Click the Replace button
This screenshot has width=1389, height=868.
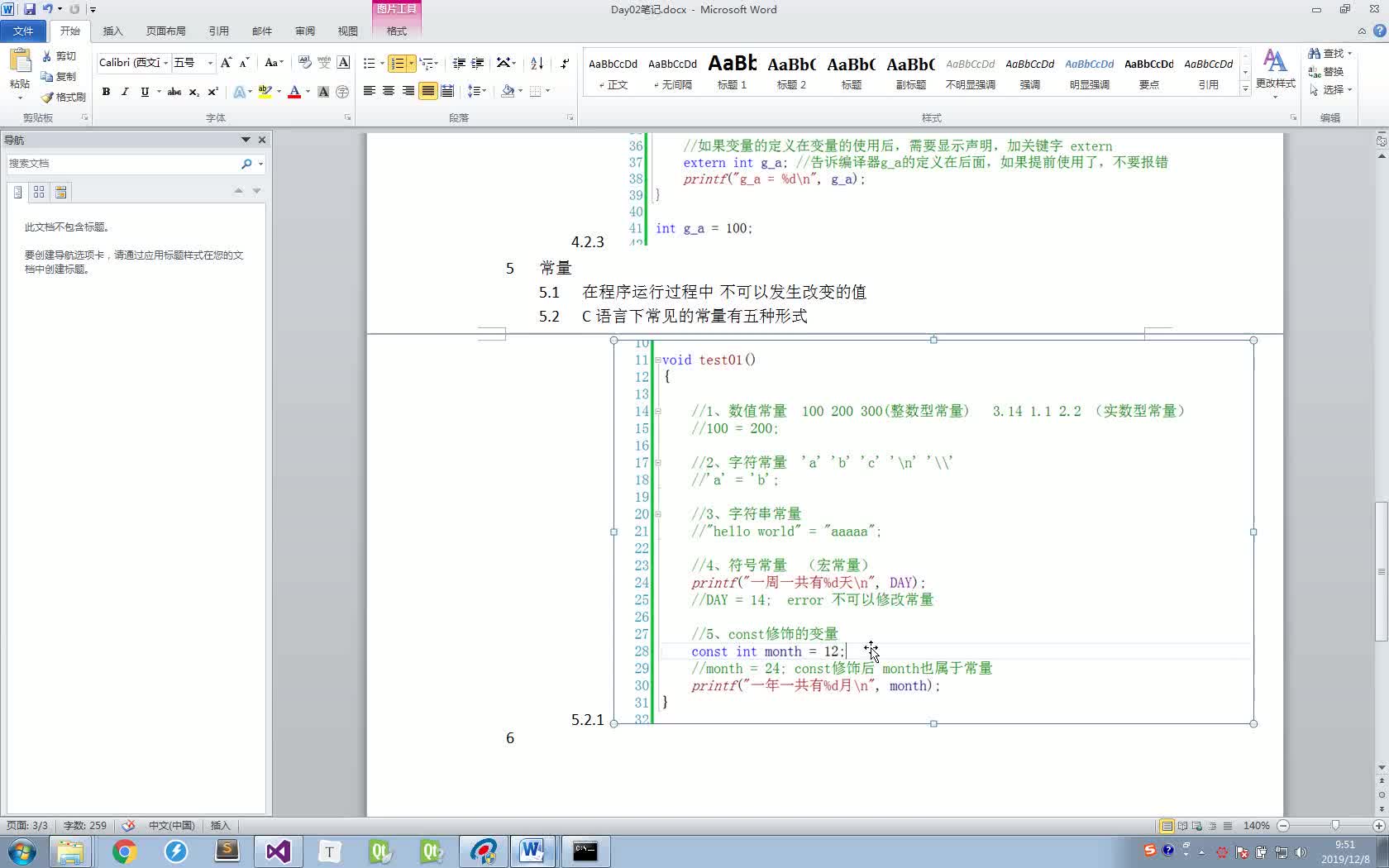point(1326,71)
